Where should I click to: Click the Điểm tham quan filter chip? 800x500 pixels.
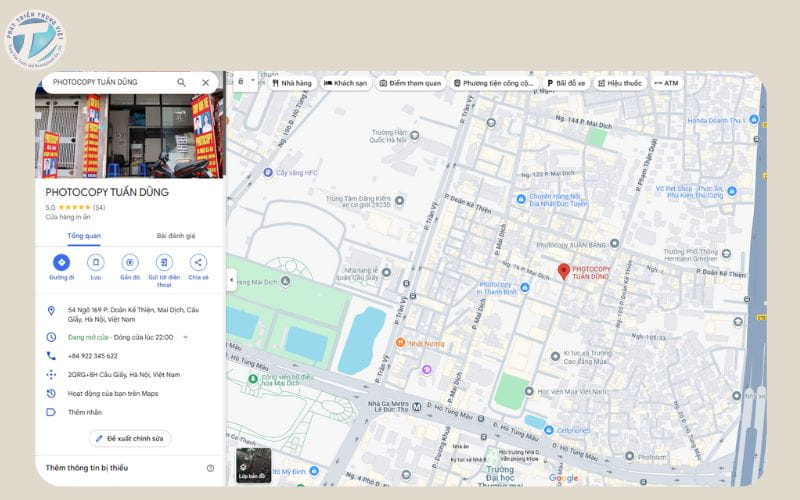pyautogui.click(x=410, y=83)
